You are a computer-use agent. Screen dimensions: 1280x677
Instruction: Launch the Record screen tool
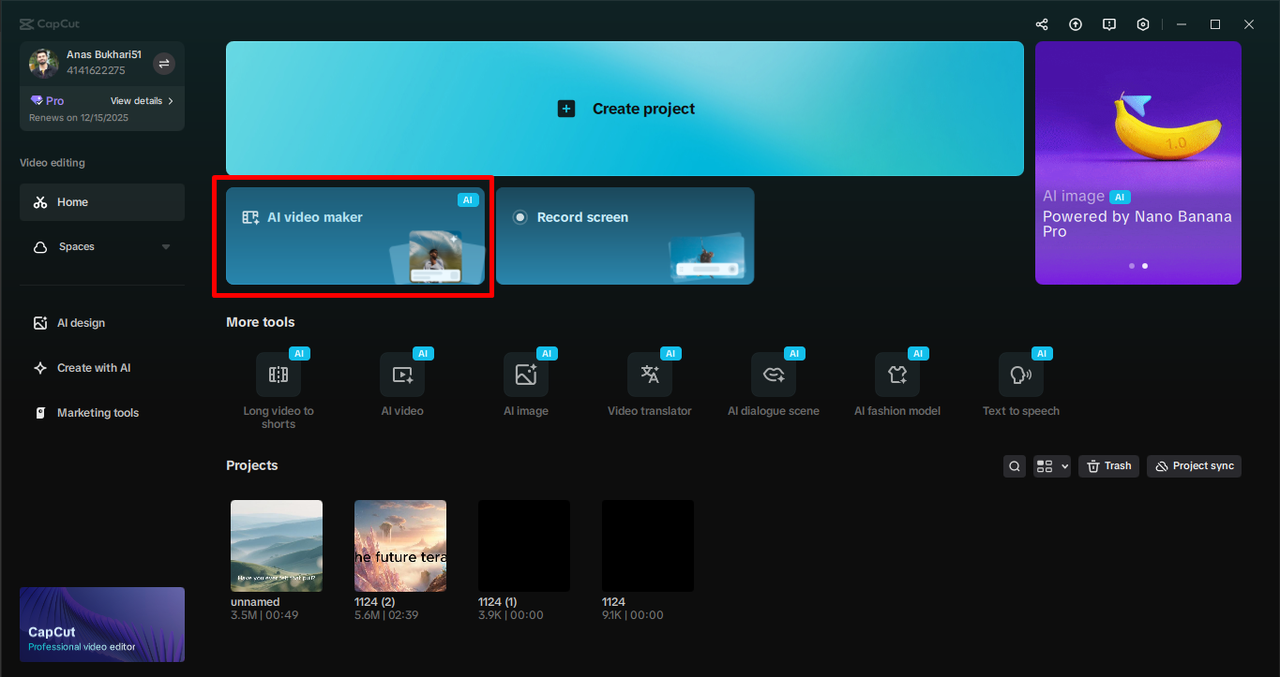[624, 235]
